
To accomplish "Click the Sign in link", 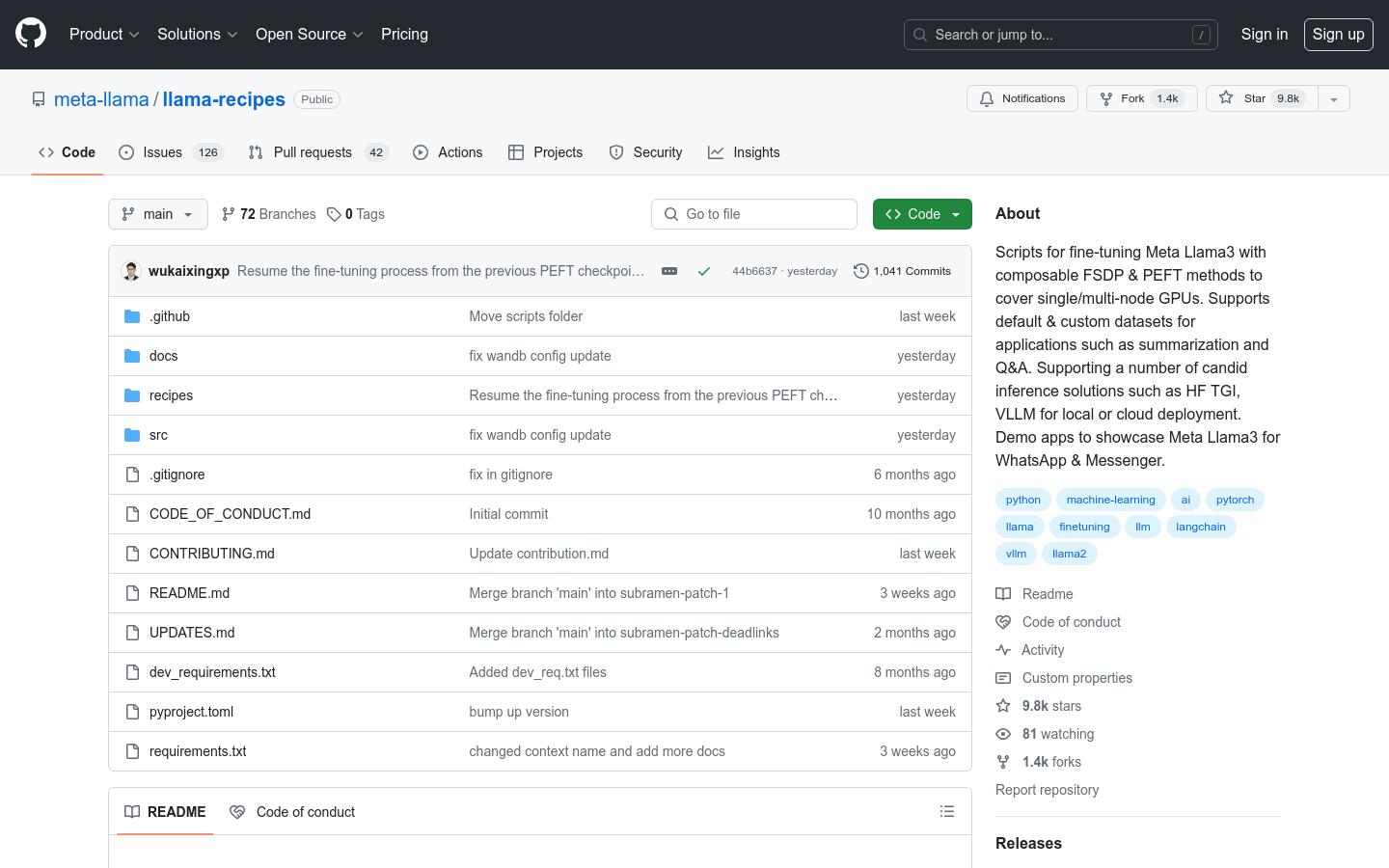I will point(1264,34).
